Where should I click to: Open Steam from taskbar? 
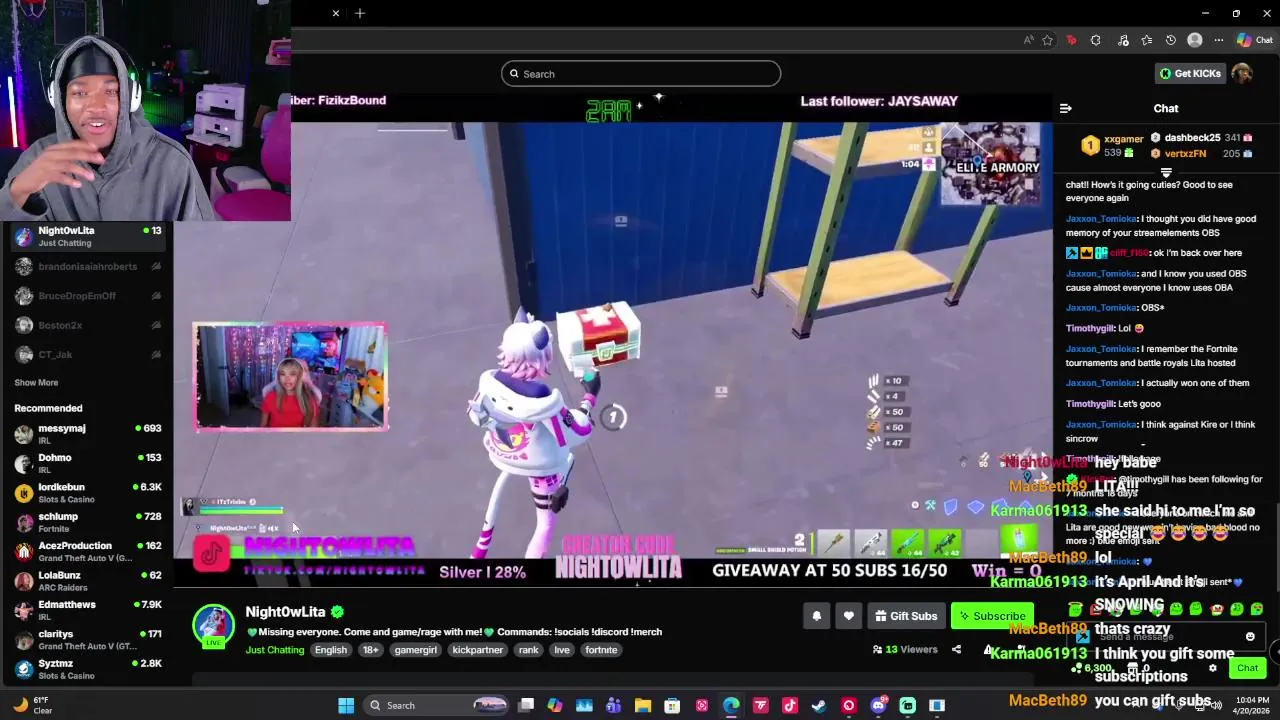[x=819, y=705]
